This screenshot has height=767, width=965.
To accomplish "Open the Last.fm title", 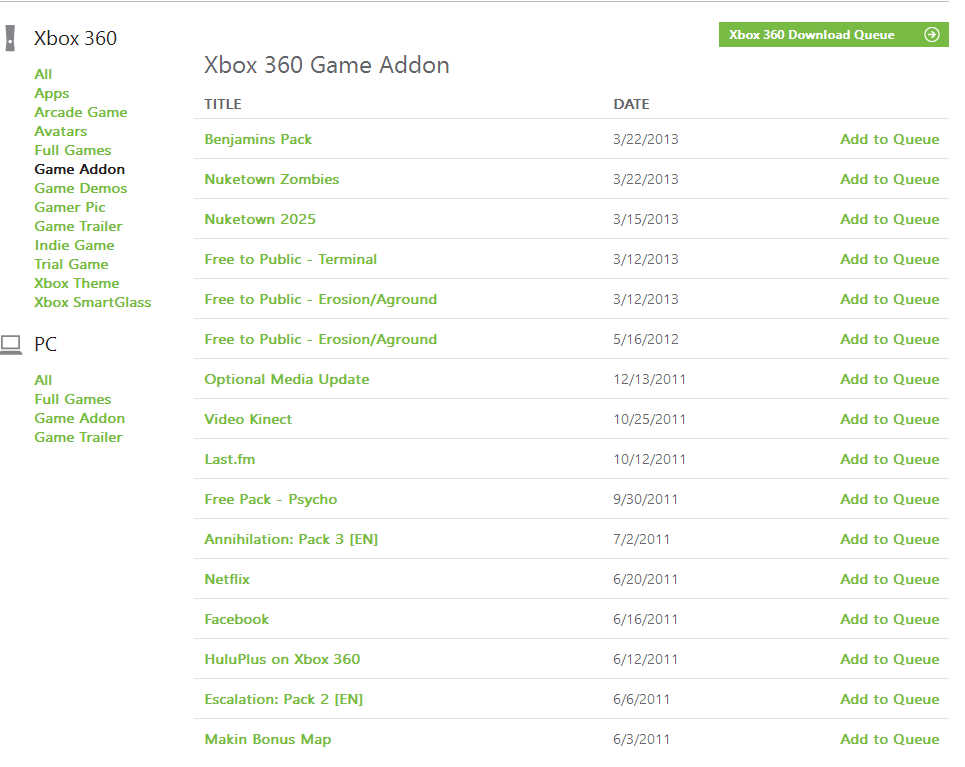I will [x=230, y=460].
